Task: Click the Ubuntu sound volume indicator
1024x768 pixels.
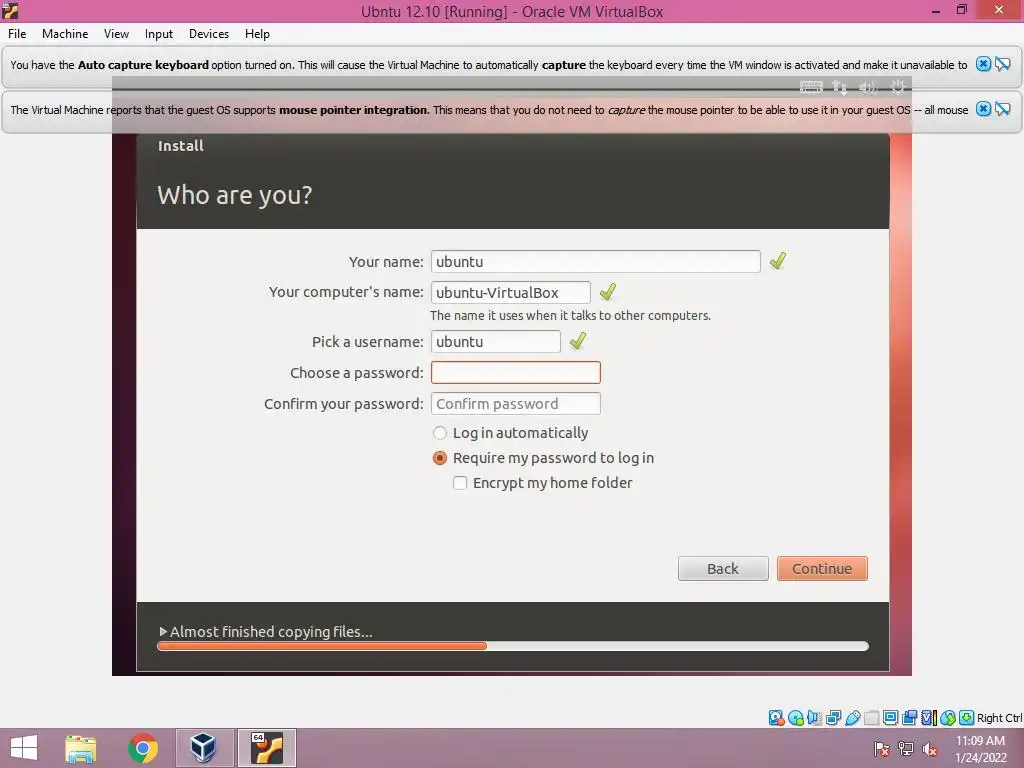Action: tap(868, 87)
